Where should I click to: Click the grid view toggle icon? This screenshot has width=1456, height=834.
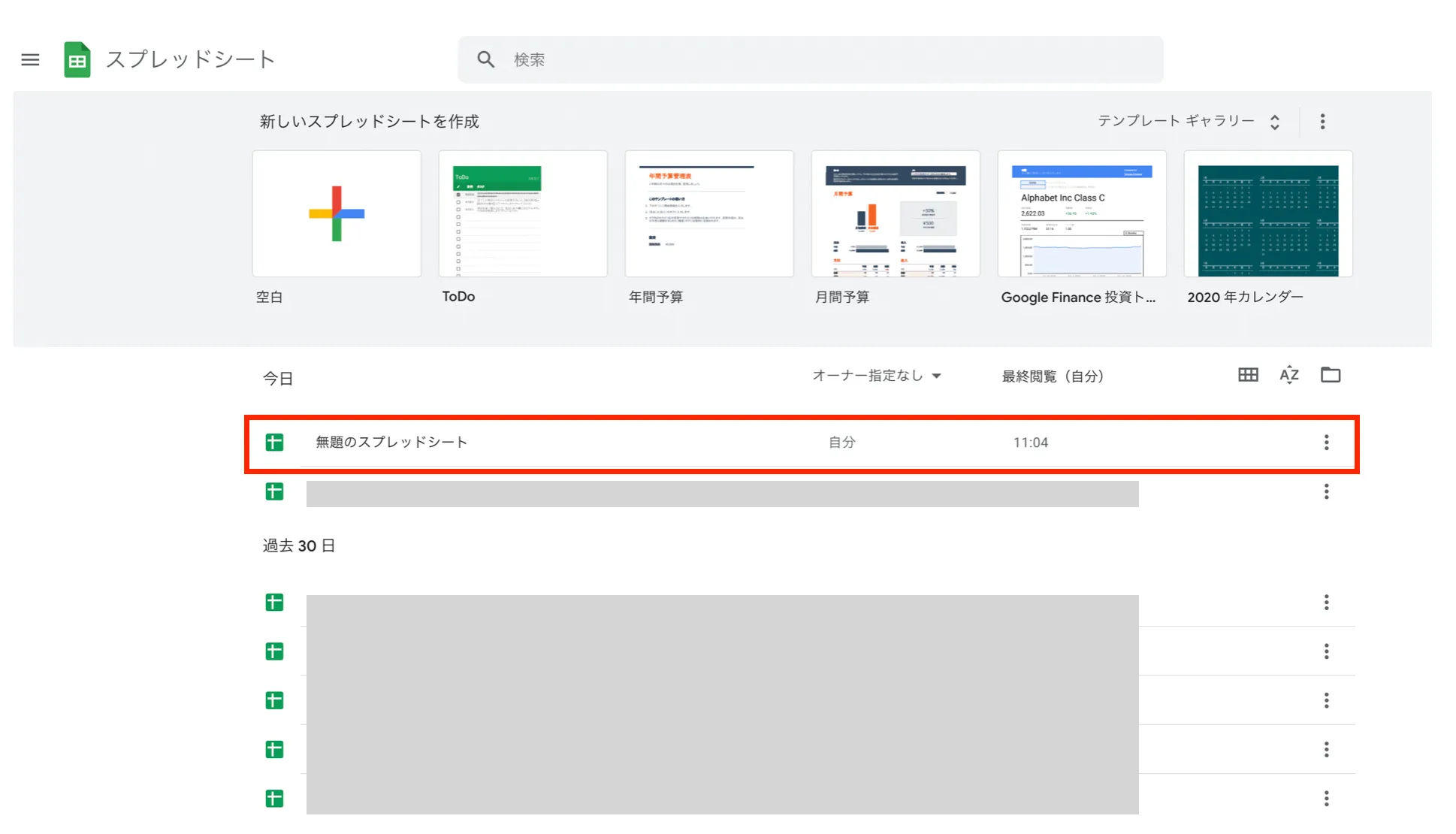coord(1247,375)
